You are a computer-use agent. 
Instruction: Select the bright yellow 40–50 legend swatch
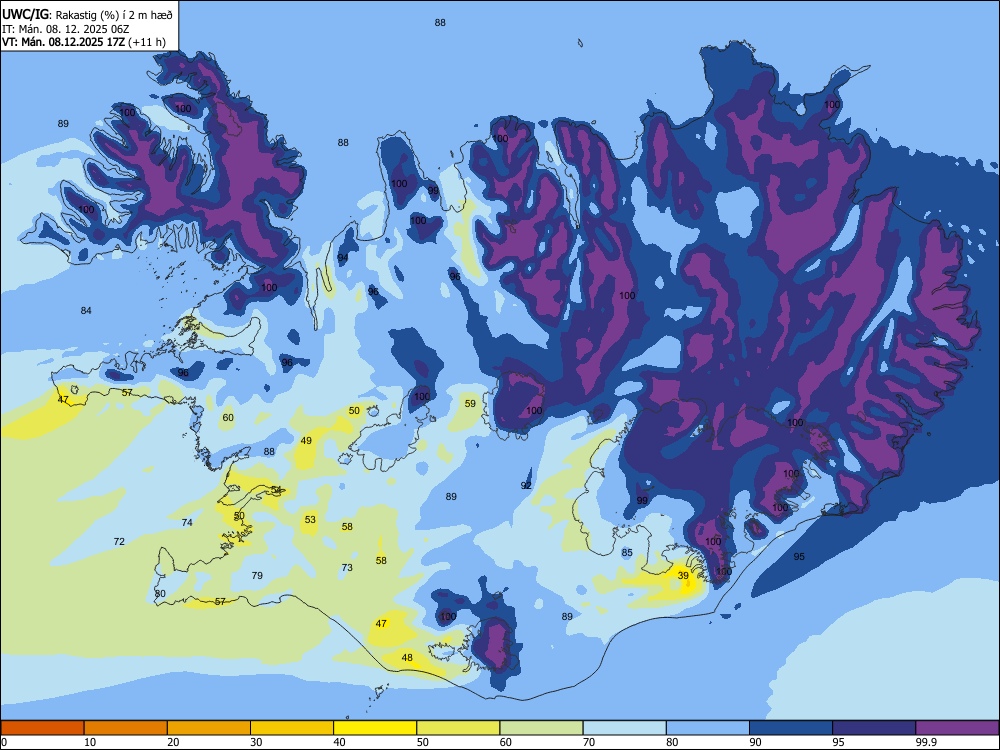tap(375, 728)
